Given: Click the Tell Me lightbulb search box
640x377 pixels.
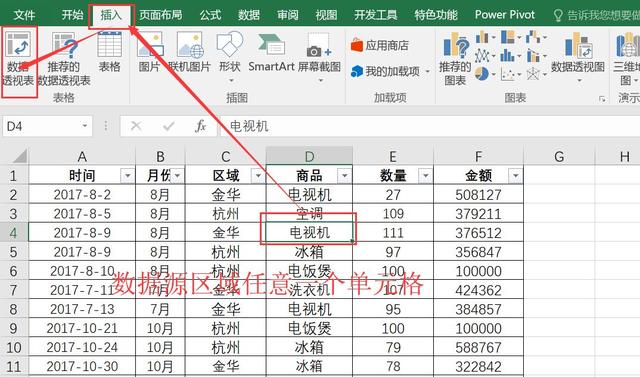Looking at the screenshot, I should tap(596, 15).
